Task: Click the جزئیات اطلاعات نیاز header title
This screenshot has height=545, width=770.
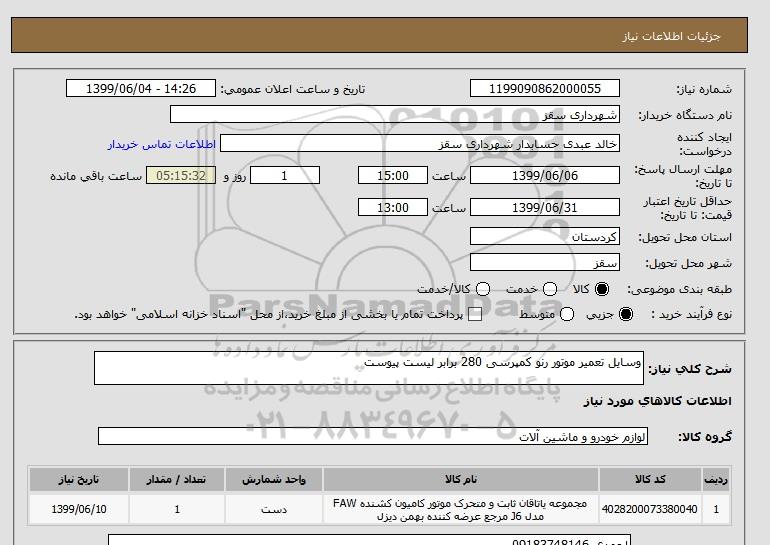Action: coord(671,36)
